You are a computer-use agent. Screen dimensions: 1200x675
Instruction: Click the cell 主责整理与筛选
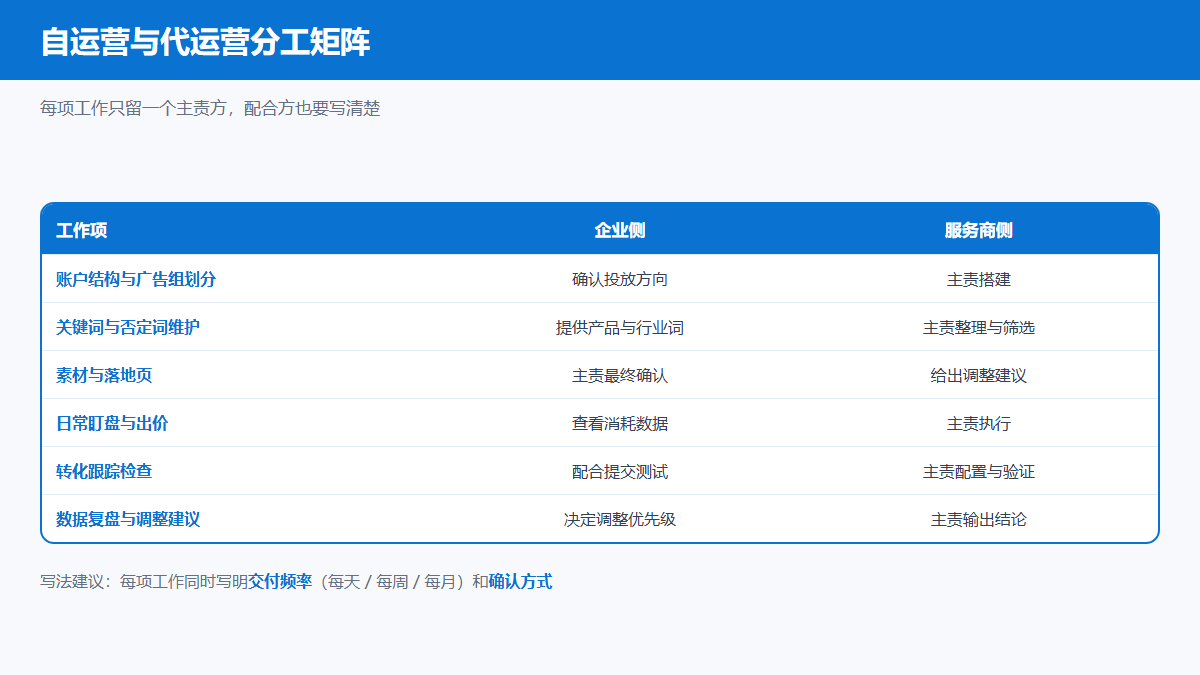pyautogui.click(x=979, y=327)
